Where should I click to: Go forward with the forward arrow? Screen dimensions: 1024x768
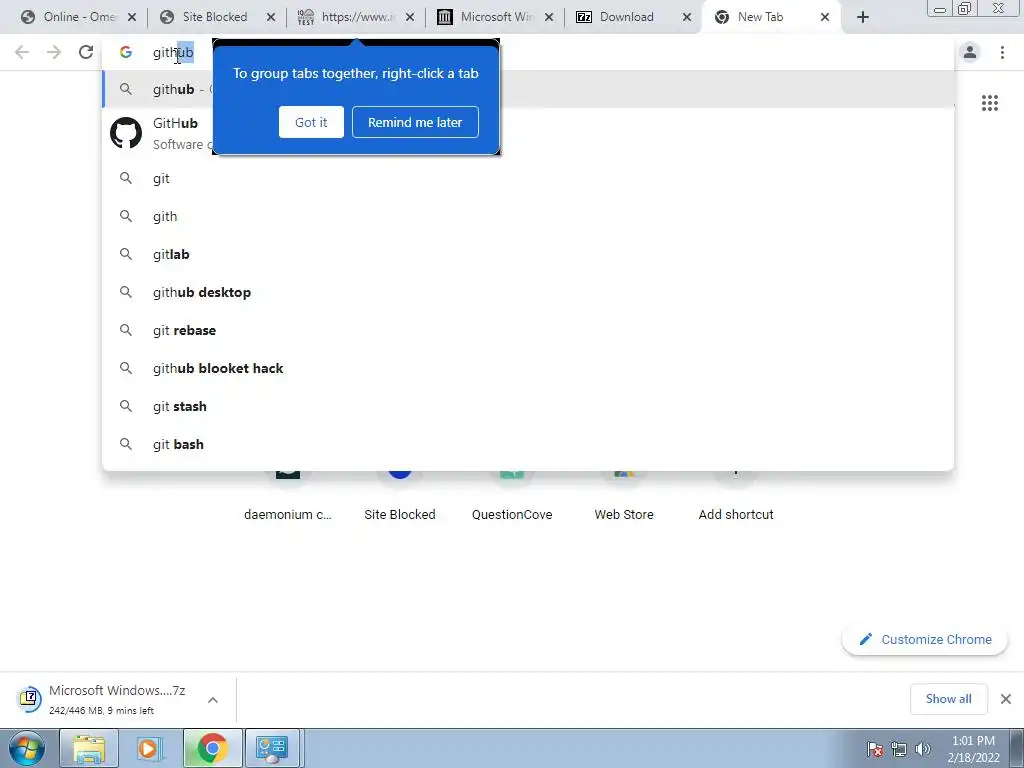pos(54,52)
